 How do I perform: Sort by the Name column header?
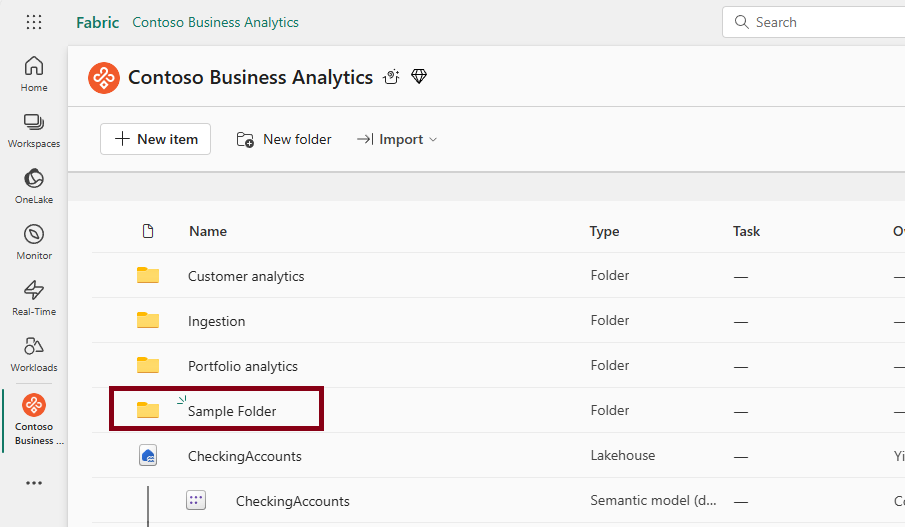point(208,231)
